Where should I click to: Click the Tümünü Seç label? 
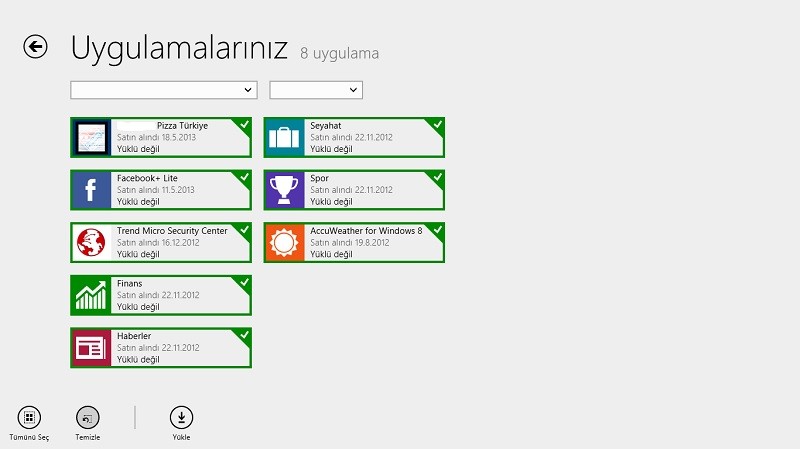[x=29, y=437]
